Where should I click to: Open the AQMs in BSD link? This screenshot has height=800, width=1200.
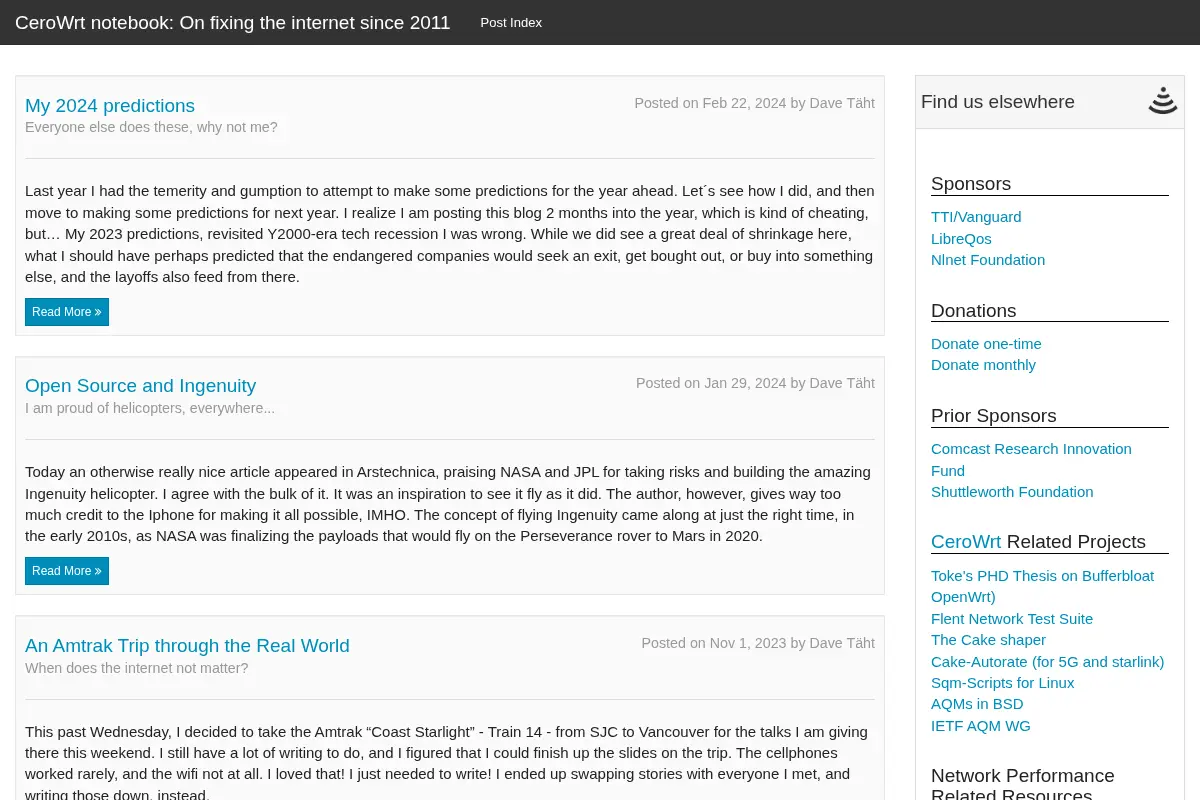(x=977, y=704)
